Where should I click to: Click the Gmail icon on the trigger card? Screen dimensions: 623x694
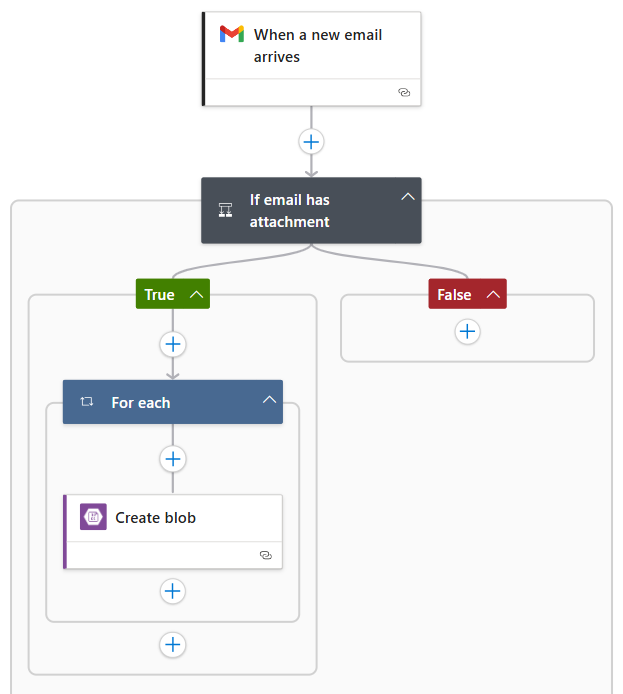click(x=232, y=34)
